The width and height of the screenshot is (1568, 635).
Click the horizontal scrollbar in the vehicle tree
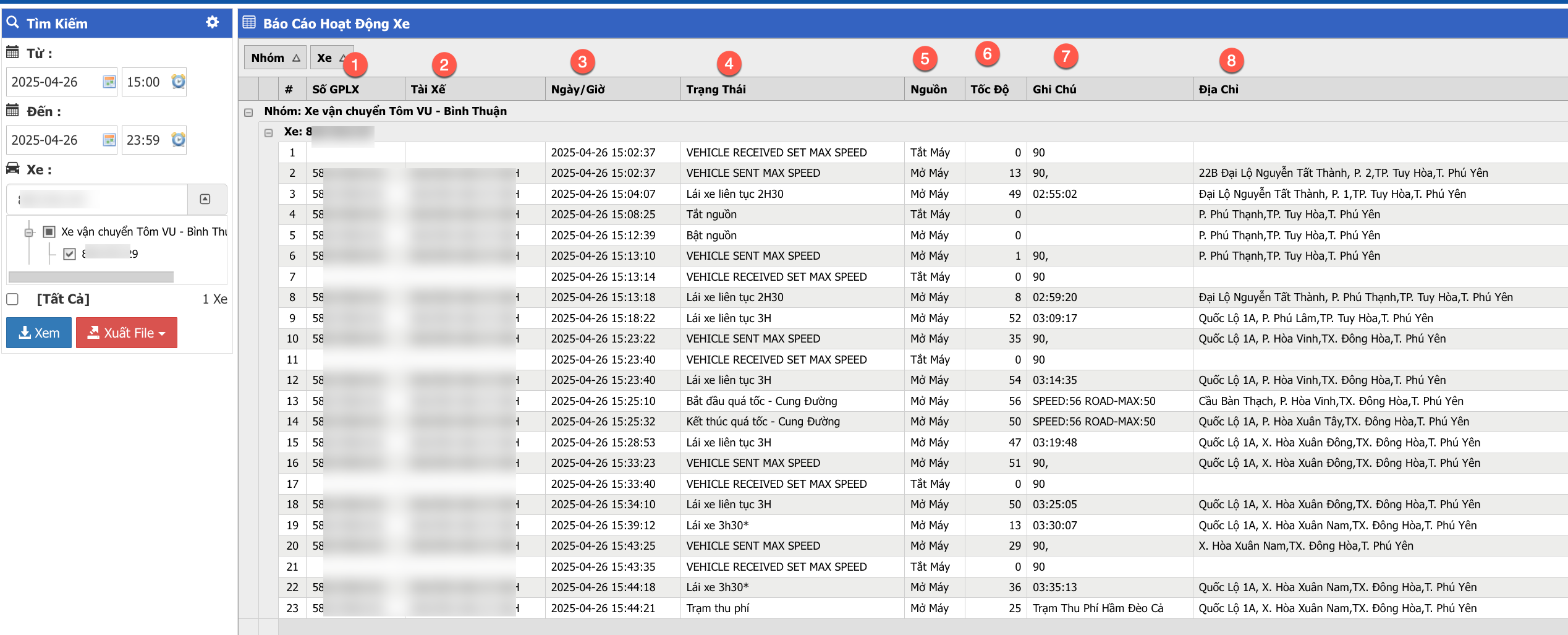click(x=91, y=276)
